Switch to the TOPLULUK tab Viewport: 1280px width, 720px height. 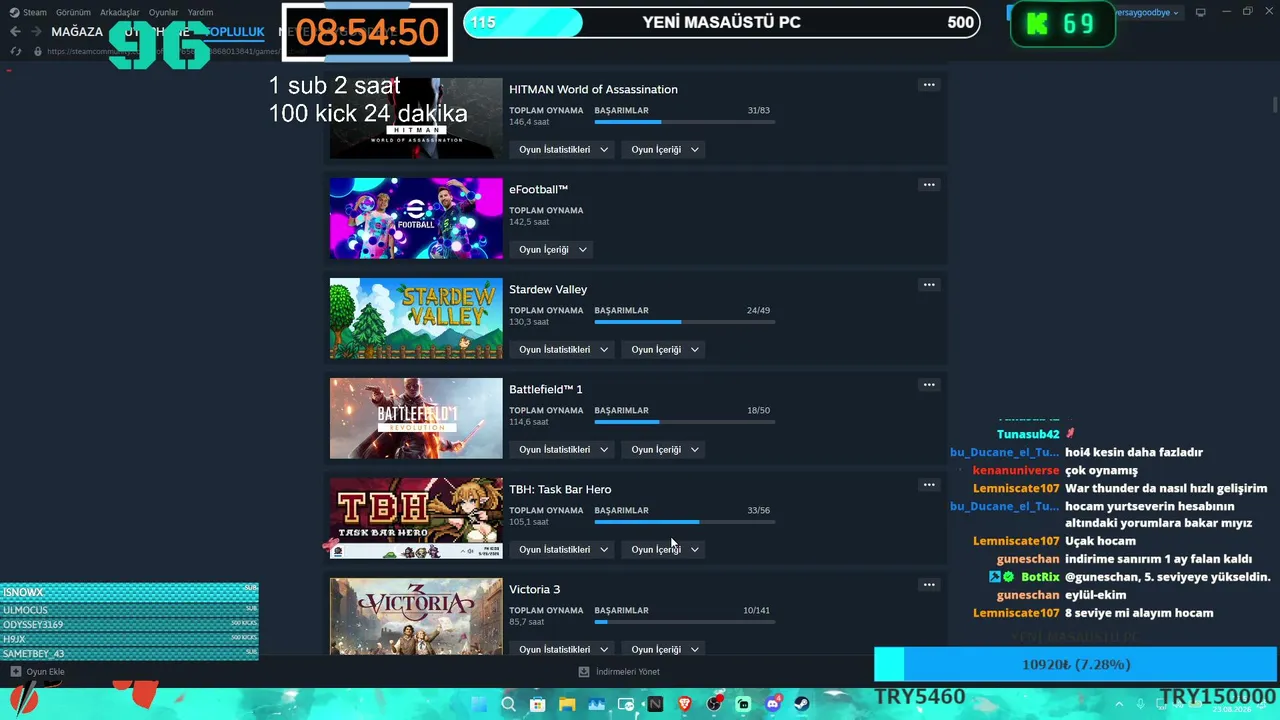click(235, 32)
